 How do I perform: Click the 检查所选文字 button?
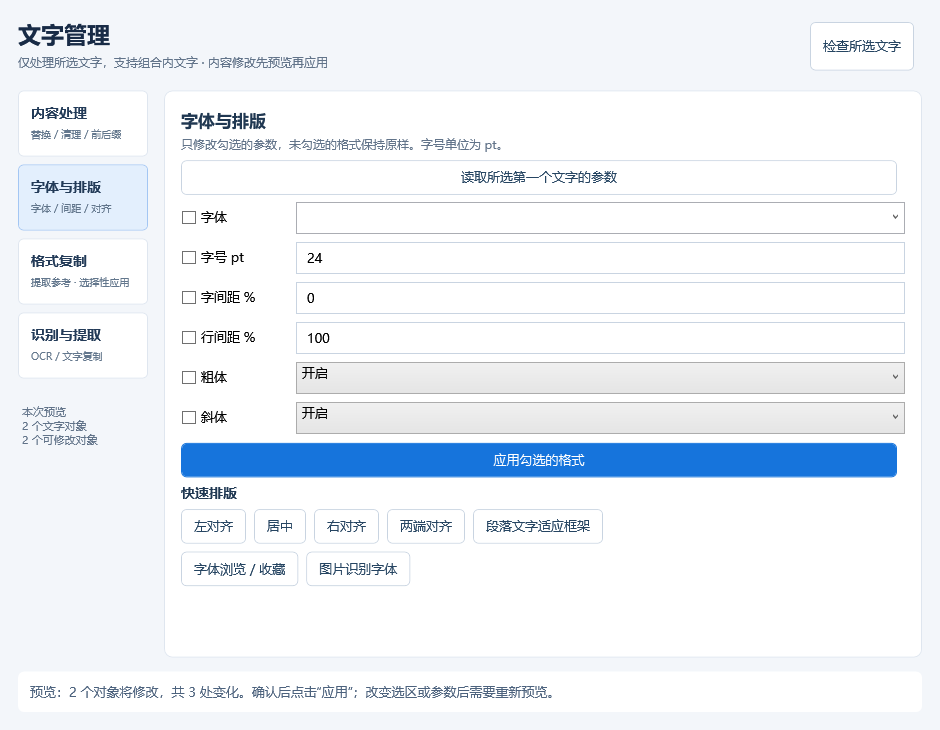[861, 46]
